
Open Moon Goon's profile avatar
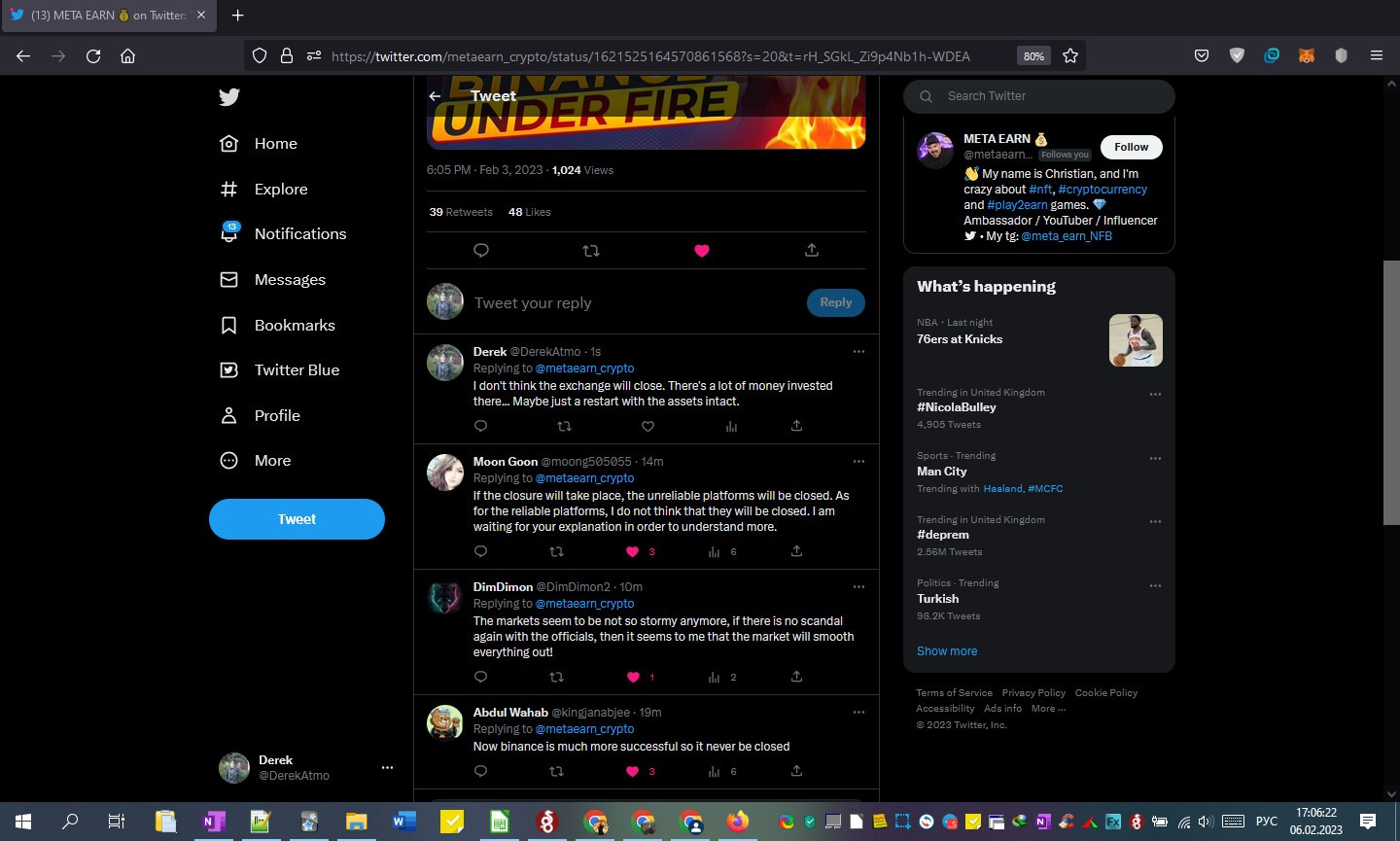(x=445, y=473)
